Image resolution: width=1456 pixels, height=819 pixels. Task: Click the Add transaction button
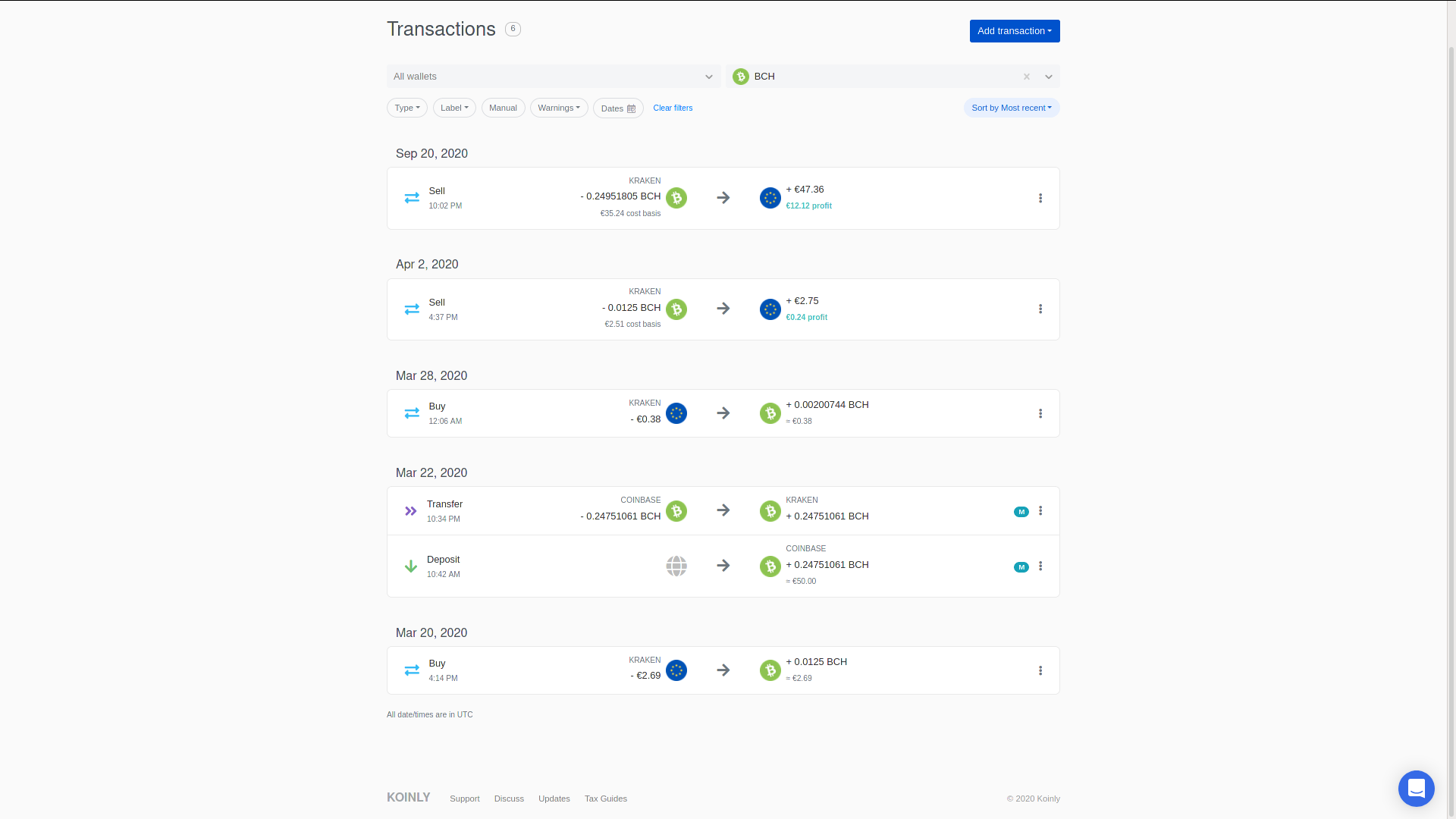1014,31
